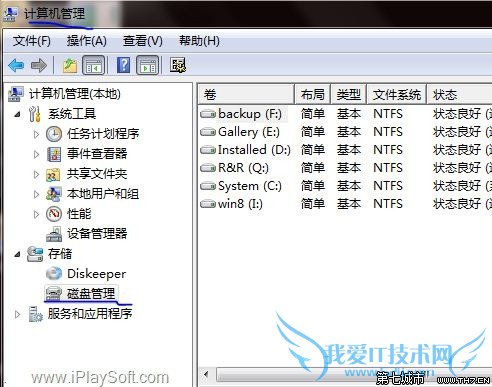Open Help via the question mark icon
The image size is (492, 387).
click(x=123, y=65)
